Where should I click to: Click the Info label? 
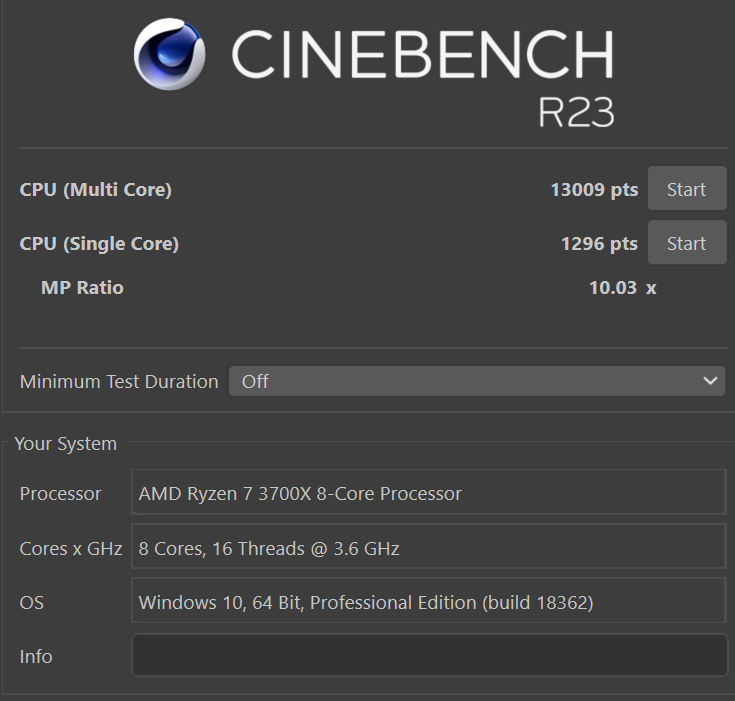(x=36, y=656)
